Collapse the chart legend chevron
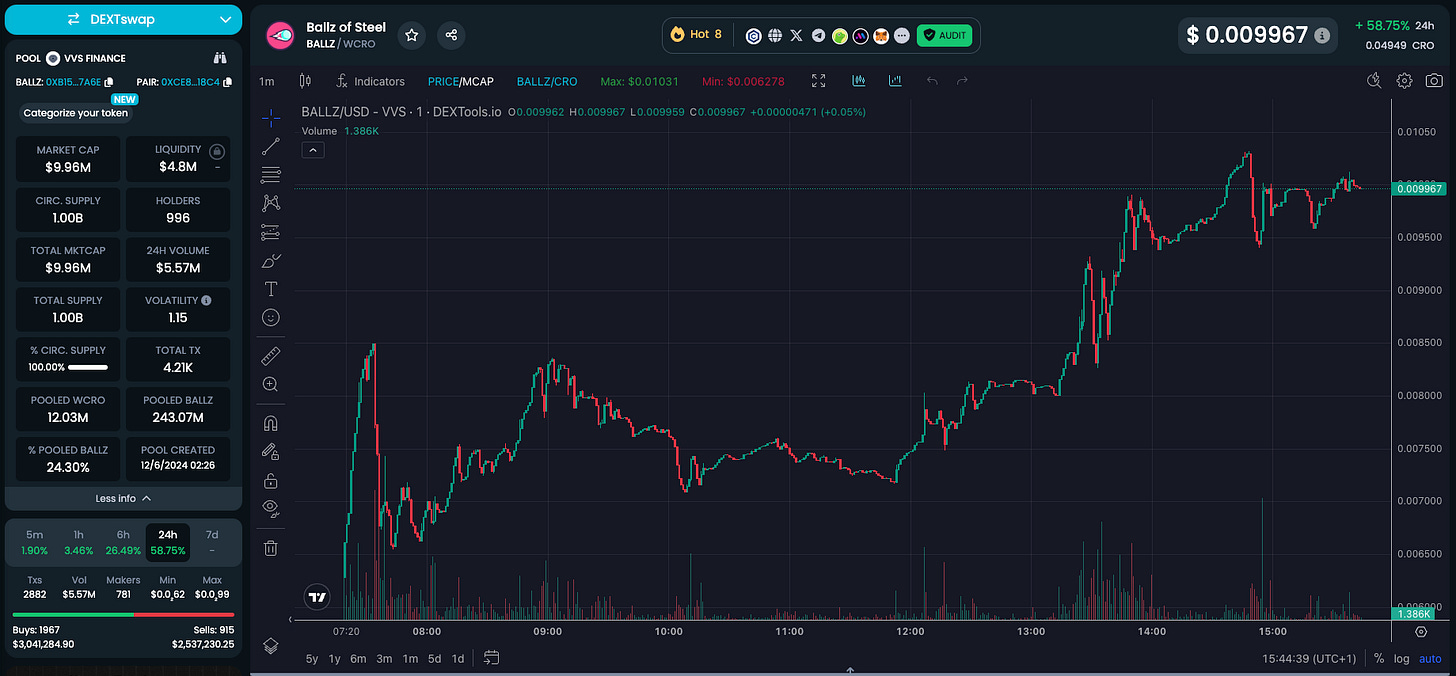1456x676 pixels. click(x=313, y=150)
